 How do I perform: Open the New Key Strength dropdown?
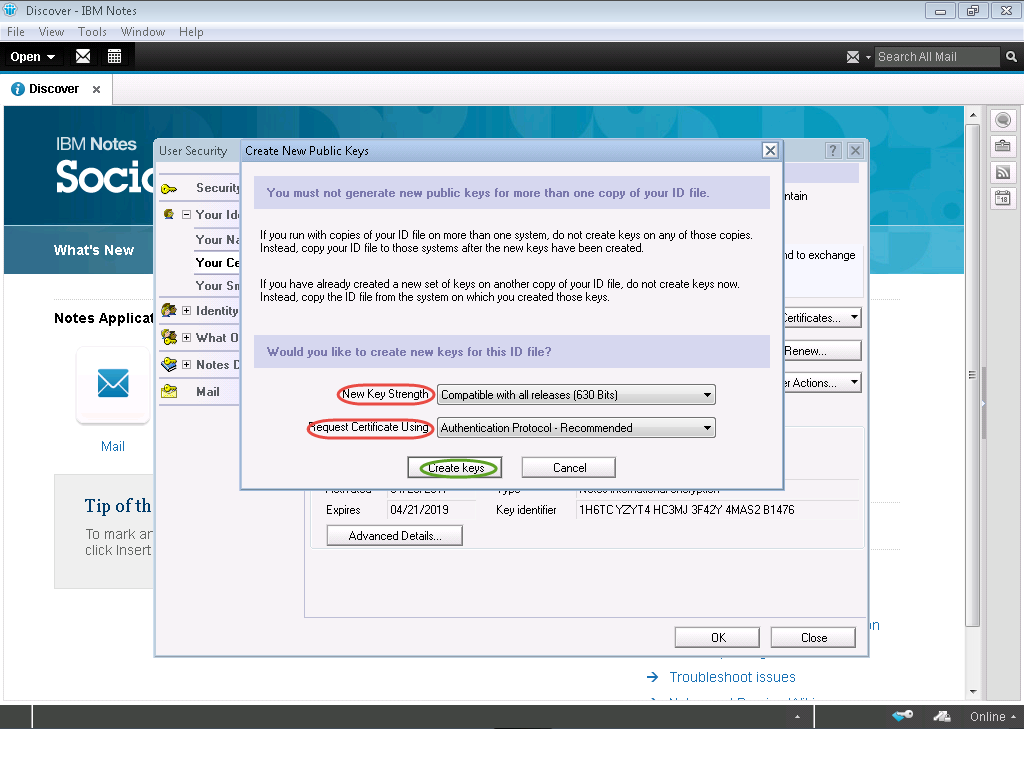[x=576, y=395]
